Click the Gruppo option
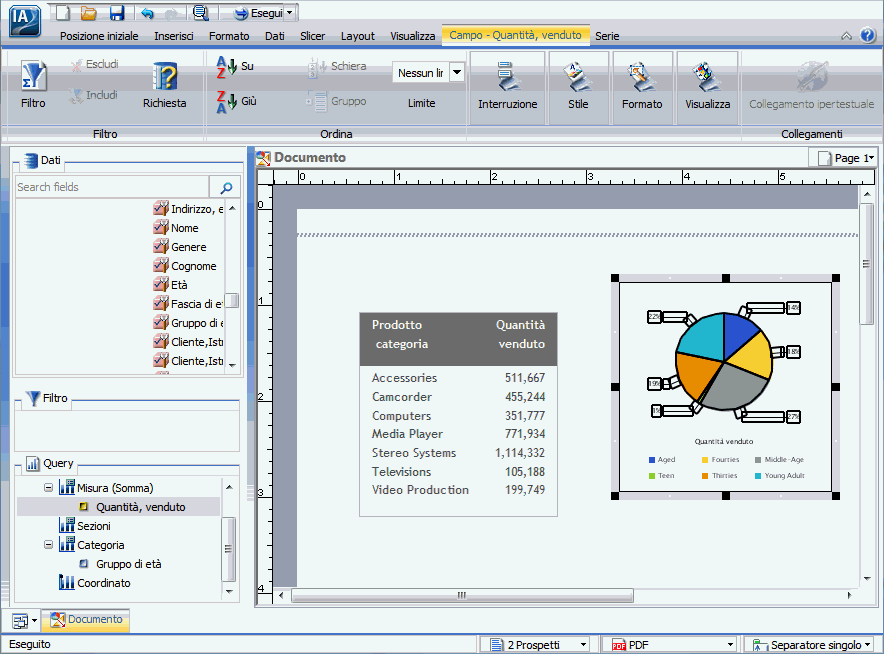884x654 pixels. 336,101
